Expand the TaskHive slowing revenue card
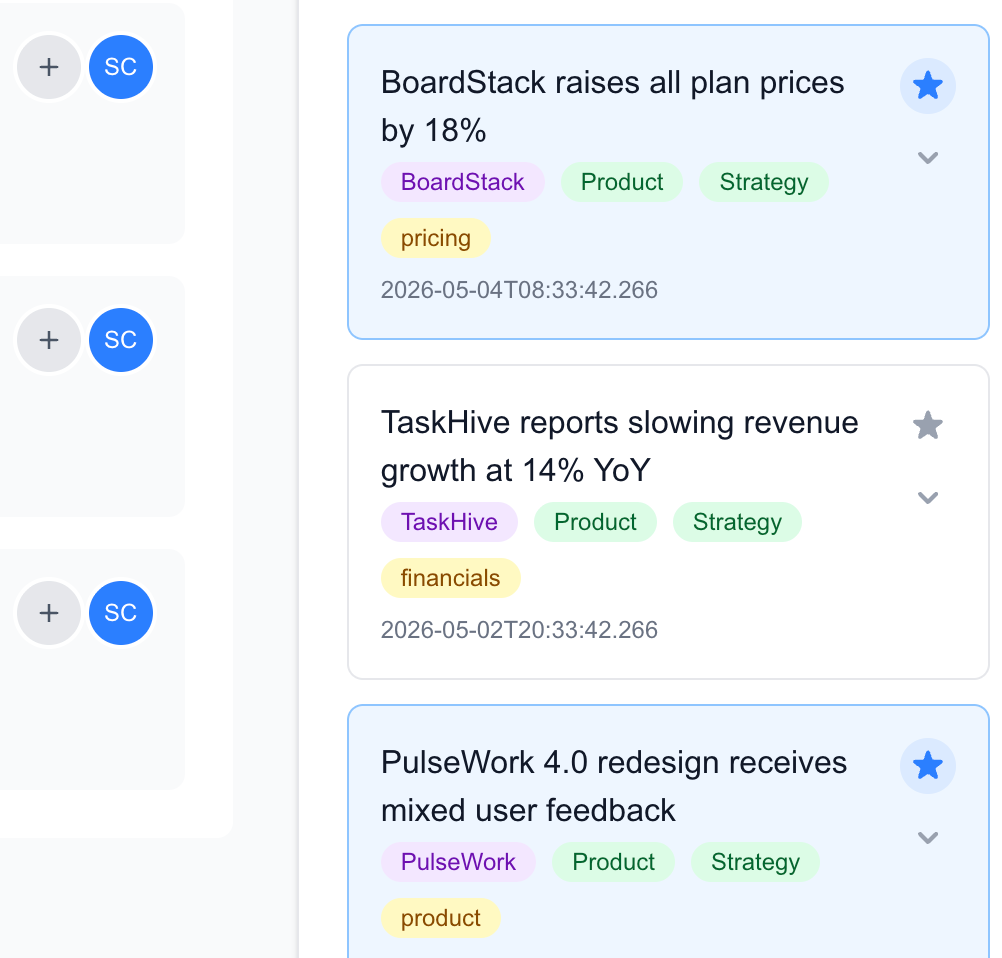The image size is (1002, 958). (927, 497)
